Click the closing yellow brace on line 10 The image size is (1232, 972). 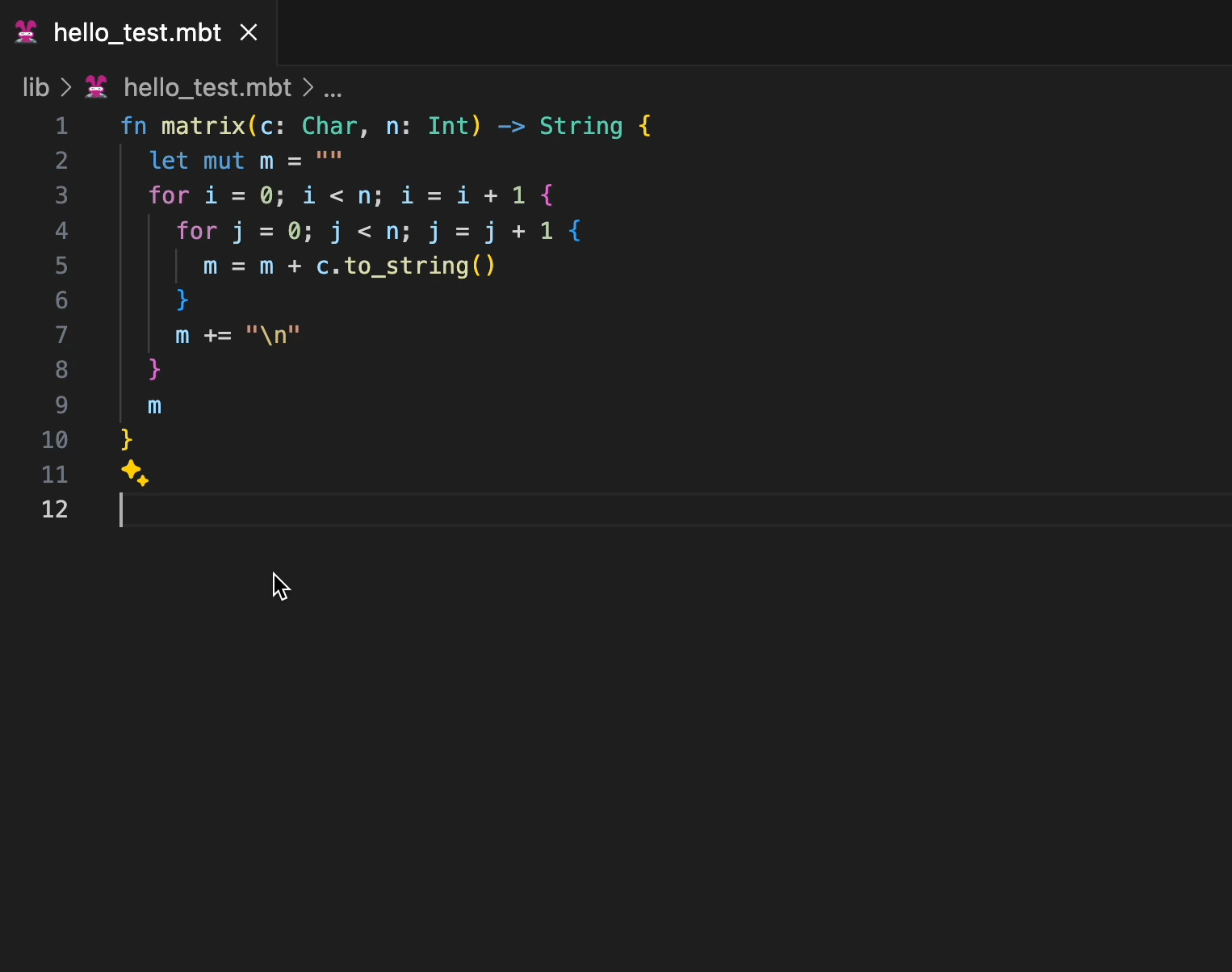tap(127, 440)
